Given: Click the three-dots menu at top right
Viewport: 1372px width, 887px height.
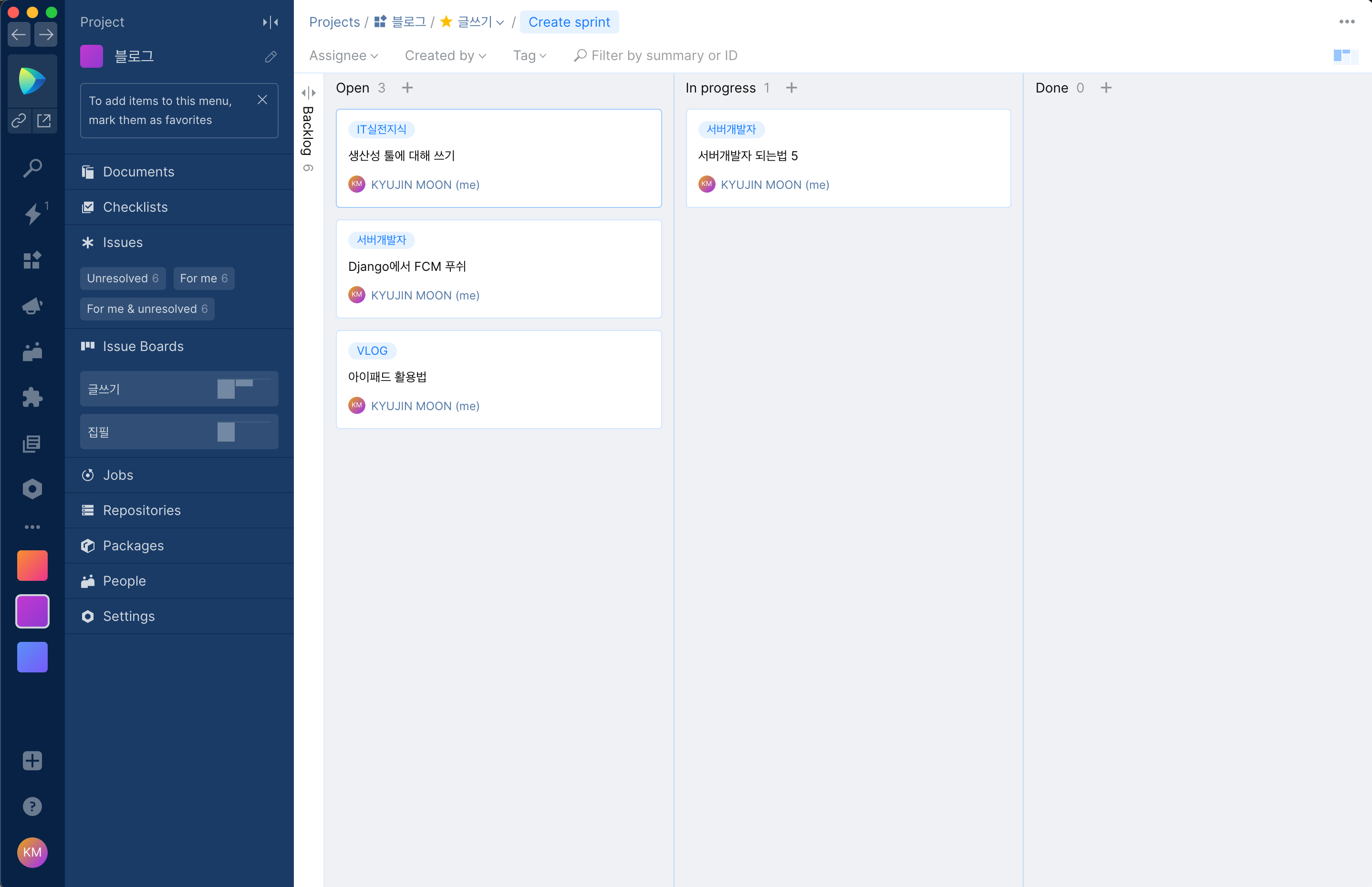Looking at the screenshot, I should click(1347, 22).
